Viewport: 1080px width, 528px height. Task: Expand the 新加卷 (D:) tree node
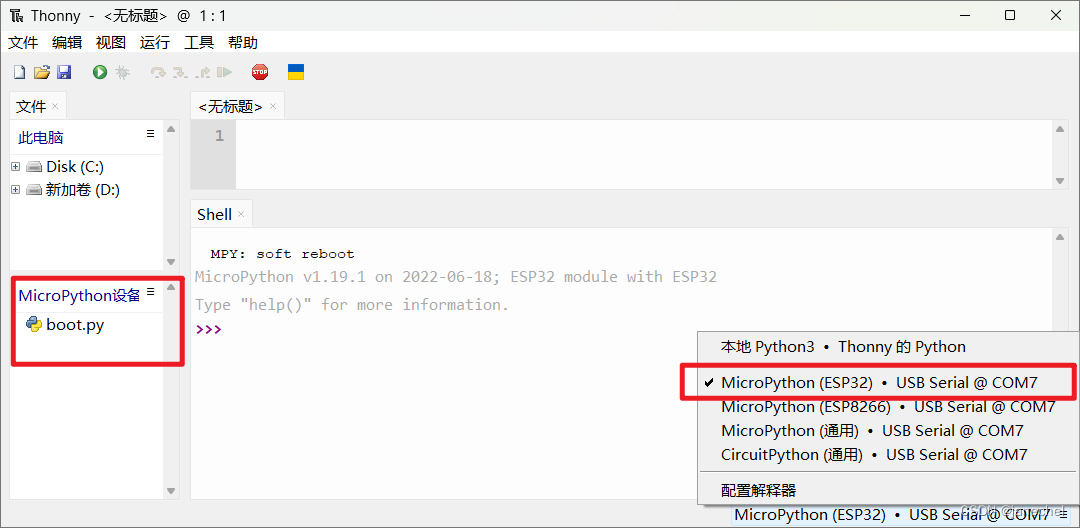pos(16,190)
